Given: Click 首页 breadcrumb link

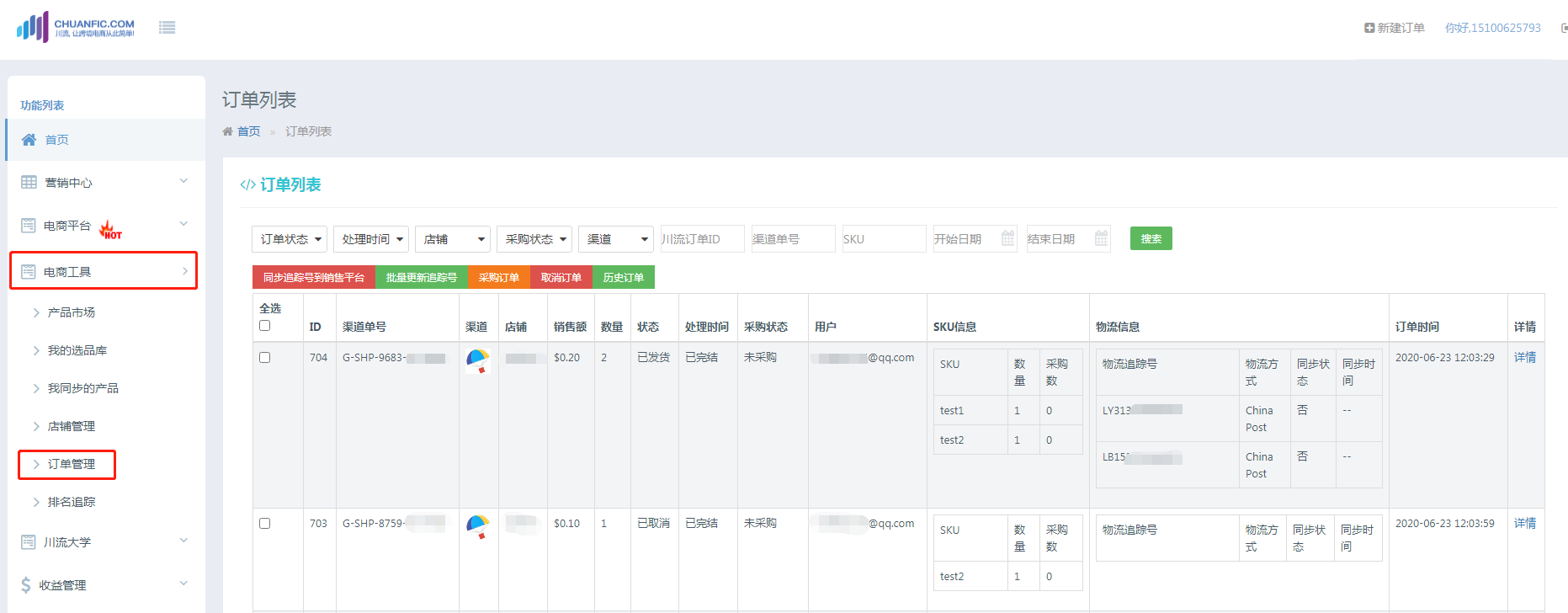Looking at the screenshot, I should (x=249, y=131).
